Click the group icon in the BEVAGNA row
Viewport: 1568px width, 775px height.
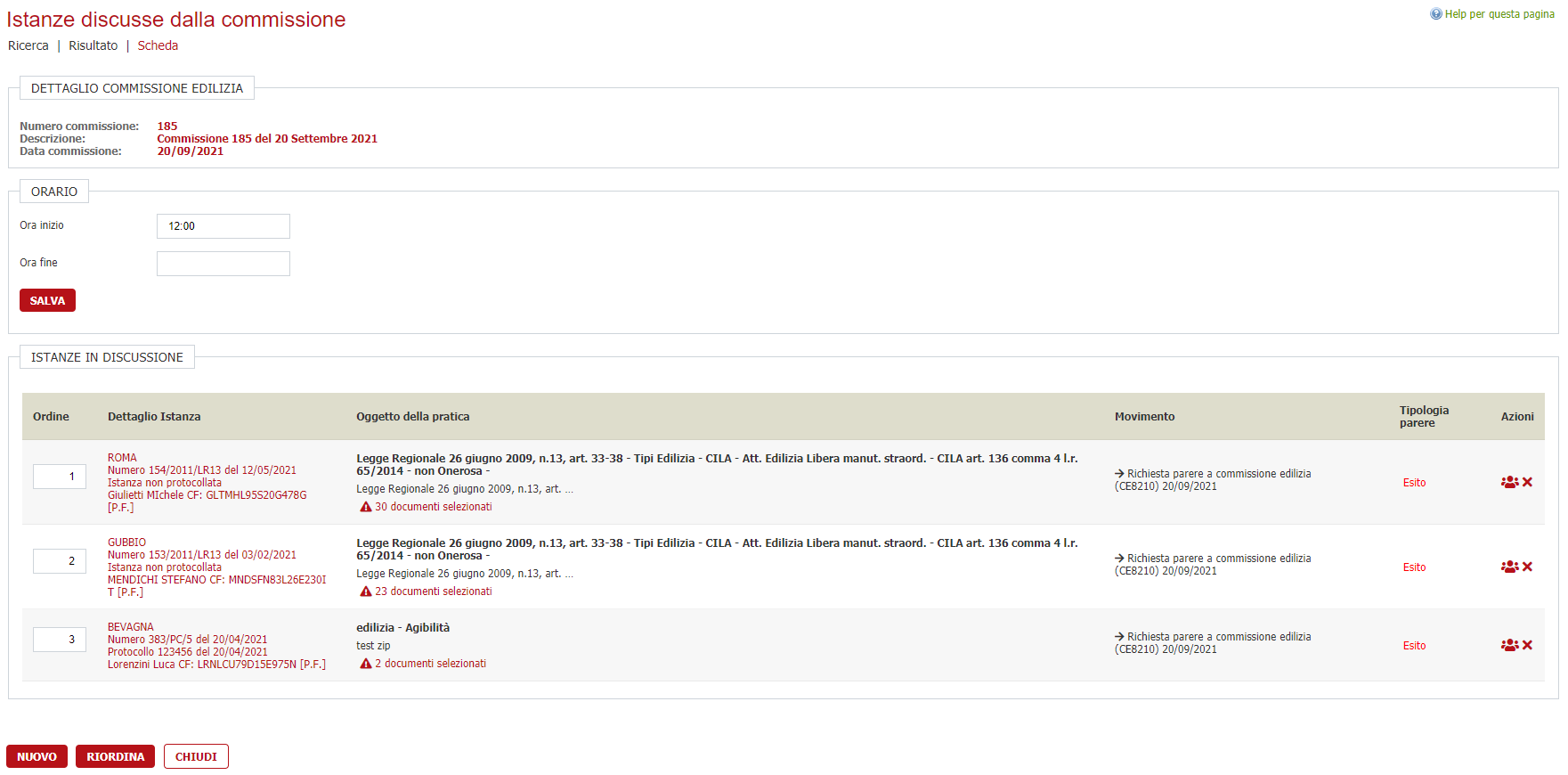click(x=1509, y=645)
